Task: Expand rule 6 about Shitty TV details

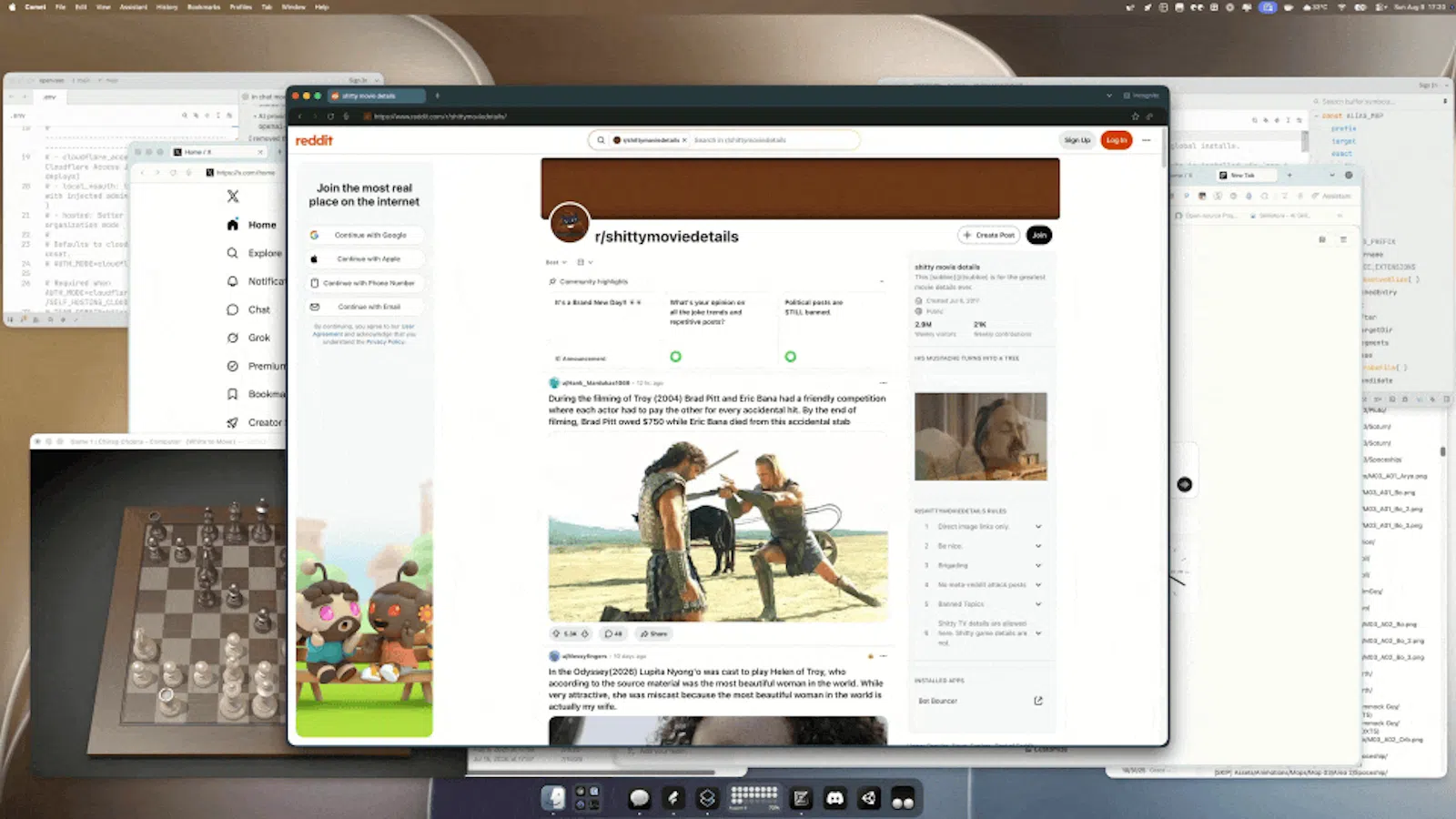Action: (1038, 633)
